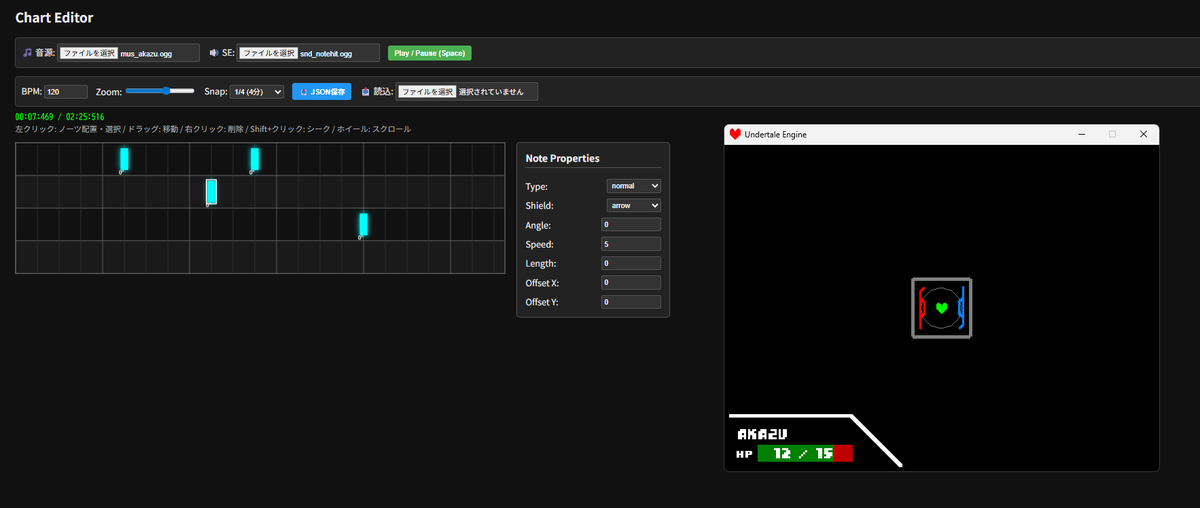Open the Shield dropdown showing arrow
Image resolution: width=1200 pixels, height=508 pixels.
634,205
